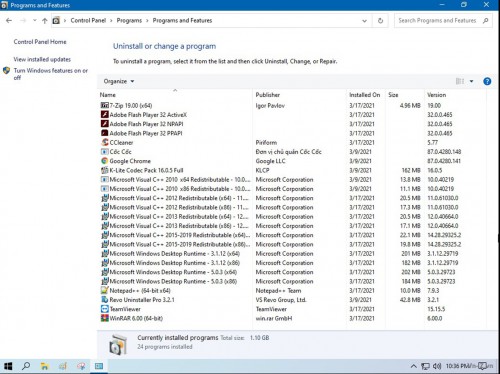Click the K-Lite Codec Pack icon
The height and width of the screenshot is (374, 500).
pyautogui.click(x=105, y=170)
